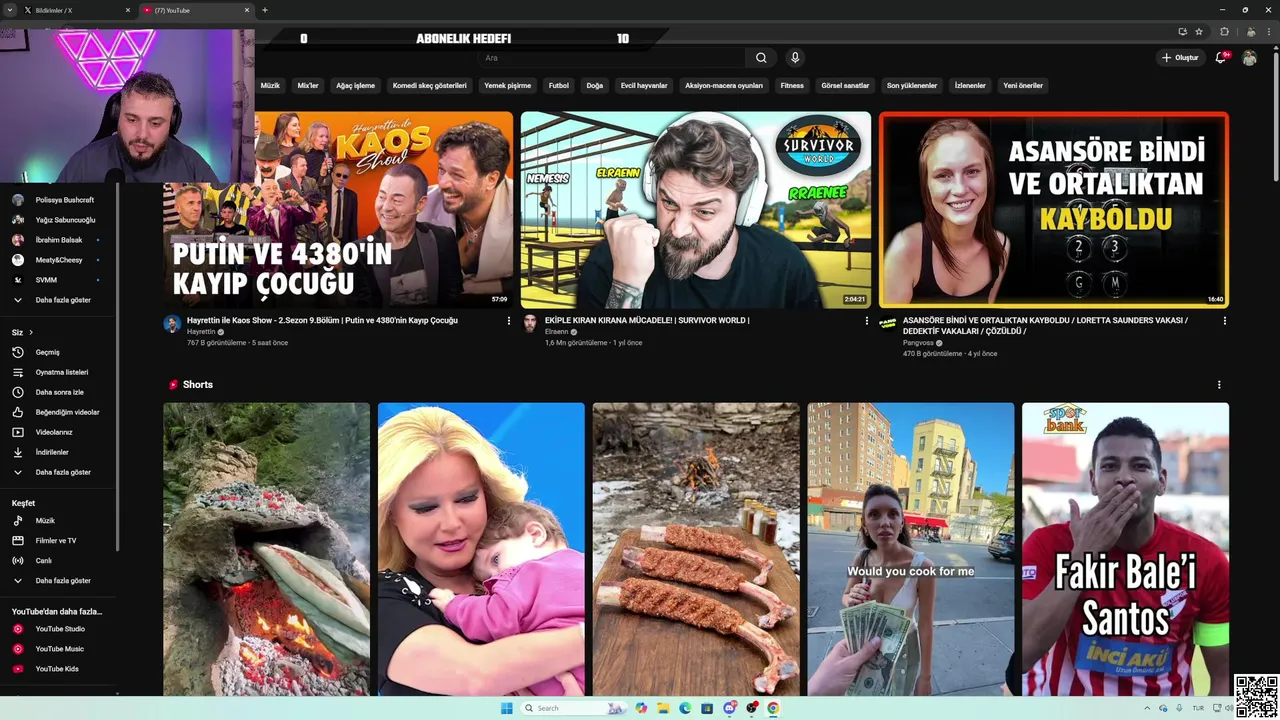1280x720 pixels.
Task: Open options menu for Asansöre Bindi video
Action: point(1225,321)
